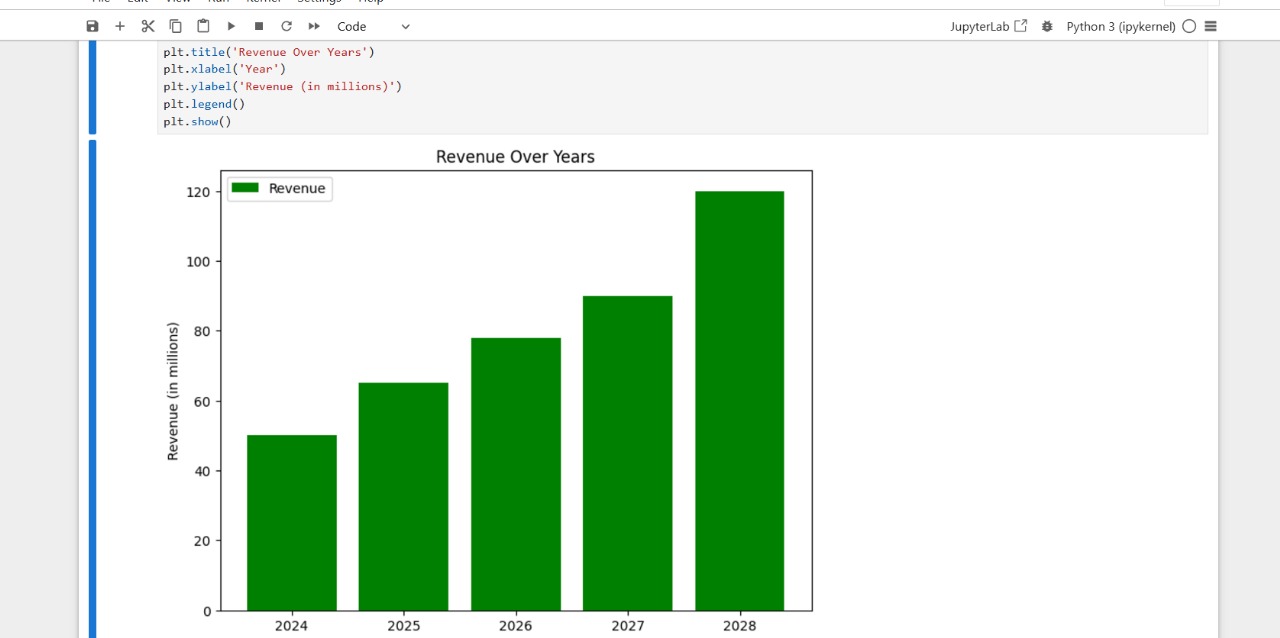Image resolution: width=1280 pixels, height=638 pixels.
Task: Click the 2028 revenue bar
Action: 740,401
